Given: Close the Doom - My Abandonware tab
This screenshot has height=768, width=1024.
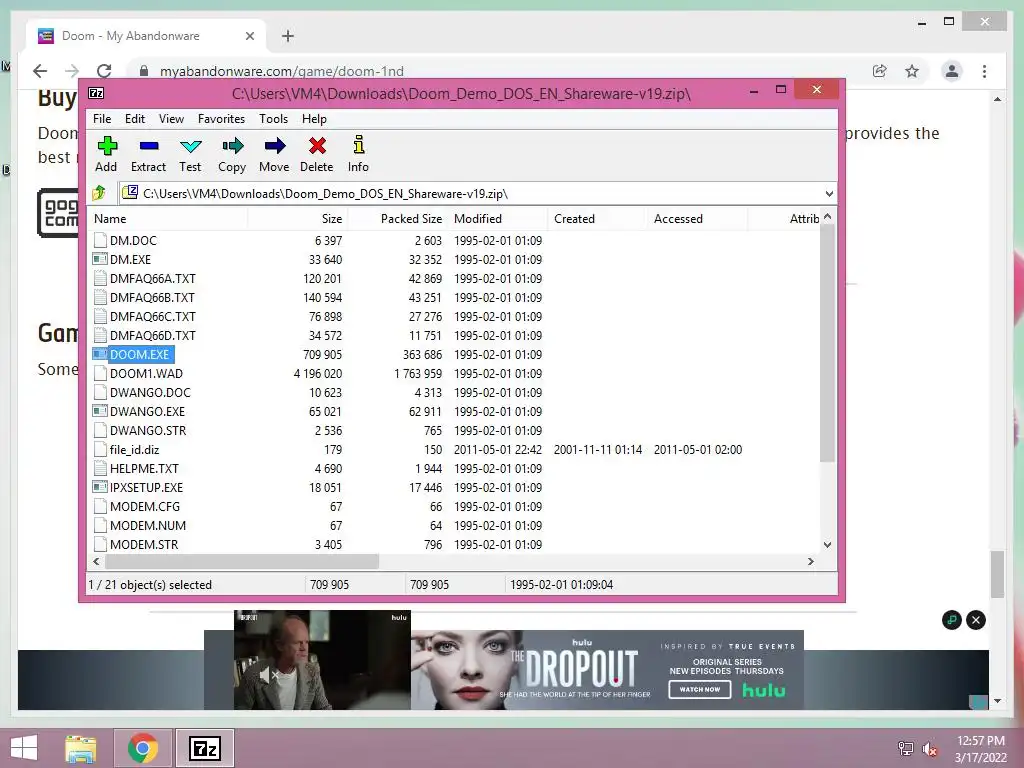Looking at the screenshot, I should coord(249,36).
